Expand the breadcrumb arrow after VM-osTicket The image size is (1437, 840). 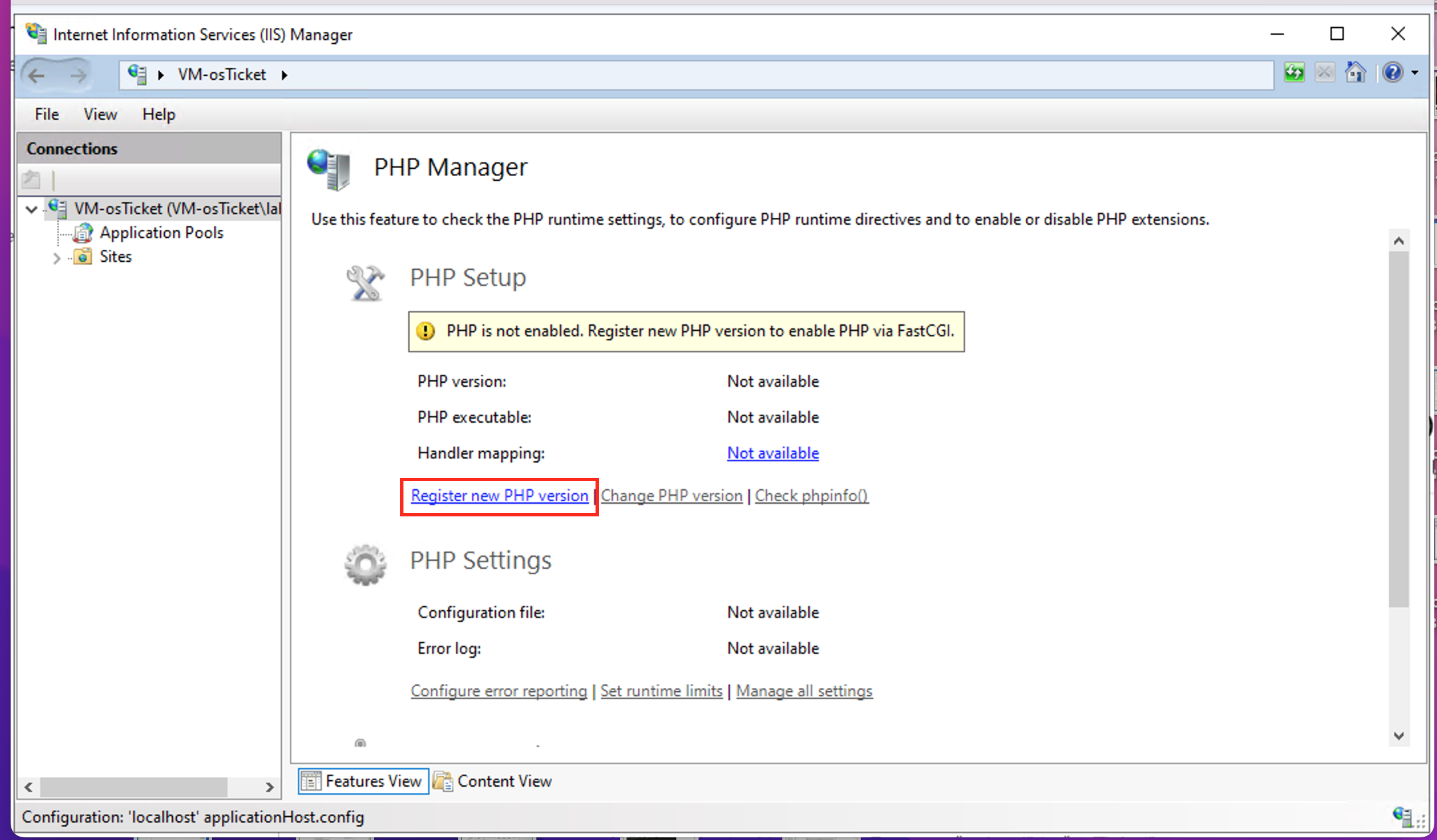pyautogui.click(x=284, y=75)
